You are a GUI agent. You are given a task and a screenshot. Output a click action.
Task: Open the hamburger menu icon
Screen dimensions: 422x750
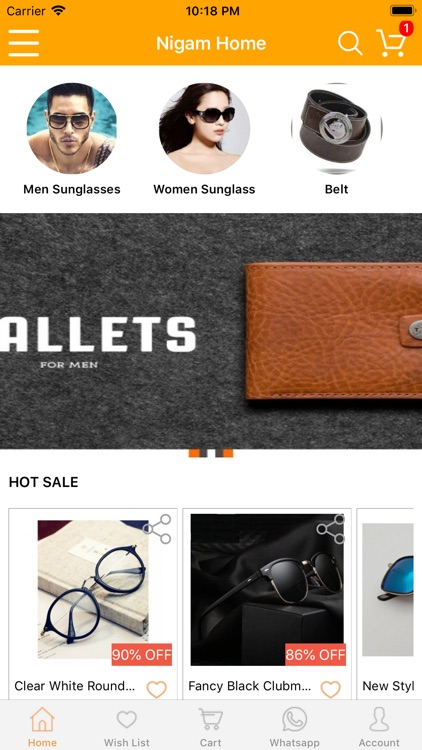point(23,43)
